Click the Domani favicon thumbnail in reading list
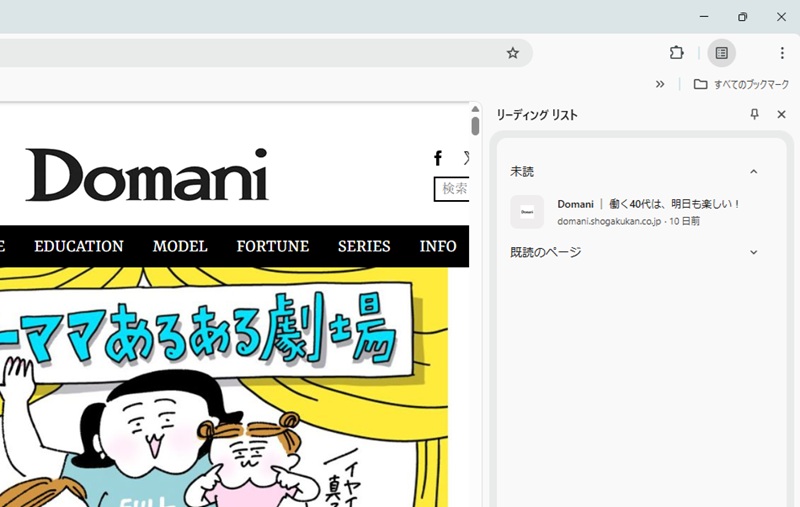800x507 pixels. (527, 212)
